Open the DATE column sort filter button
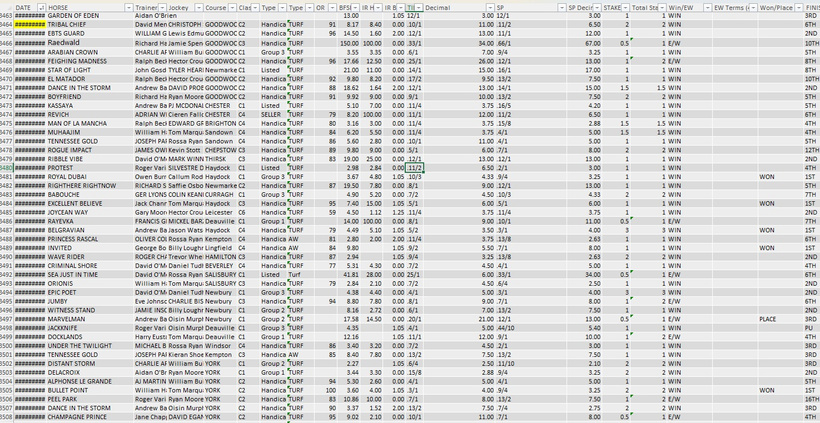 click(x=40, y=7)
